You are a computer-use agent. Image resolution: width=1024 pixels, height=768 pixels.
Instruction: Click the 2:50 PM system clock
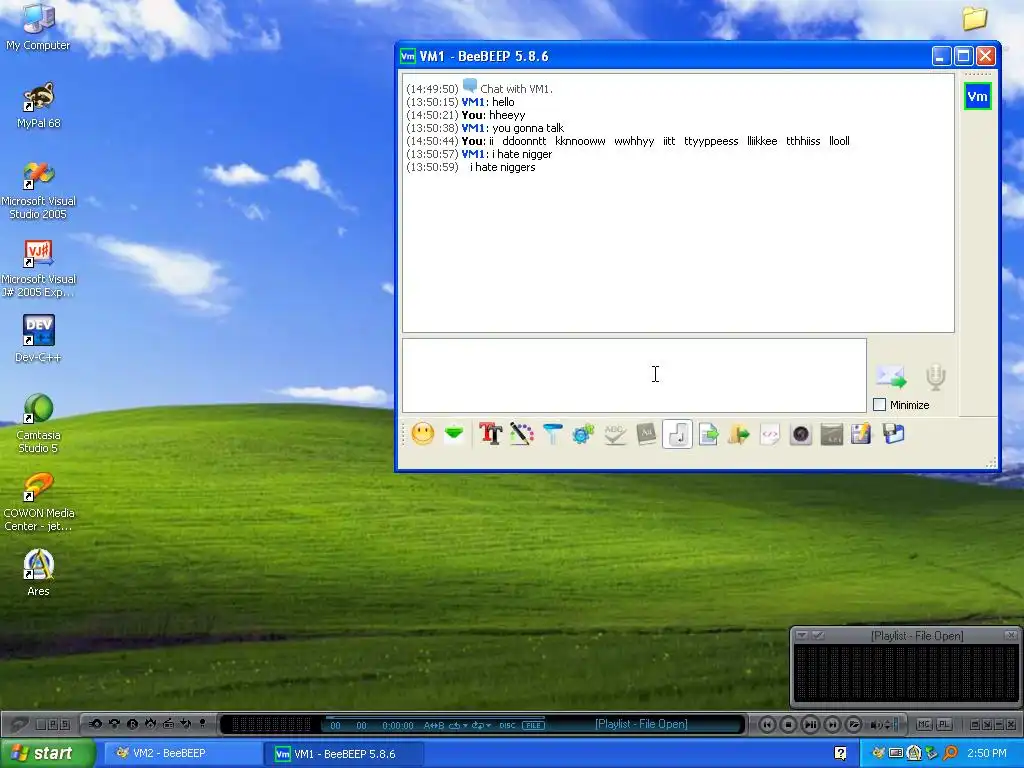click(987, 754)
